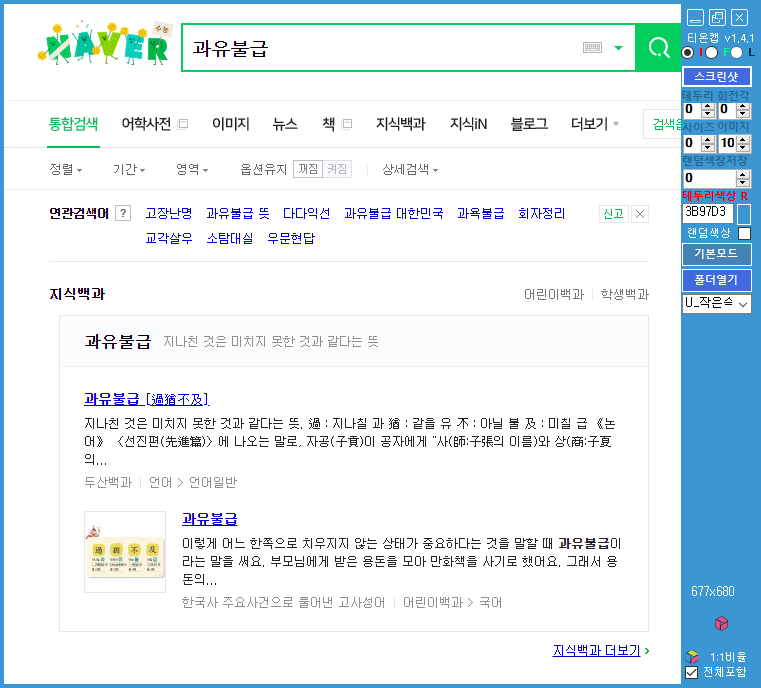The image size is (761, 688).
Task: Open the 기간 period dropdown
Action: point(129,169)
